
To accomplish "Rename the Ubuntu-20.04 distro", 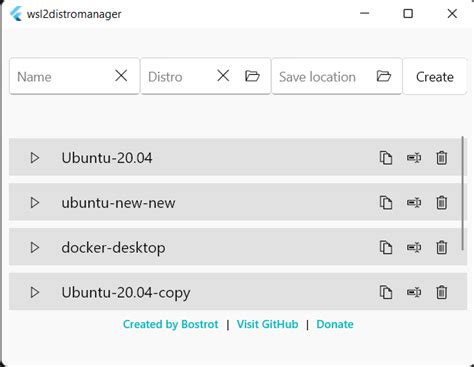I will [x=414, y=158].
